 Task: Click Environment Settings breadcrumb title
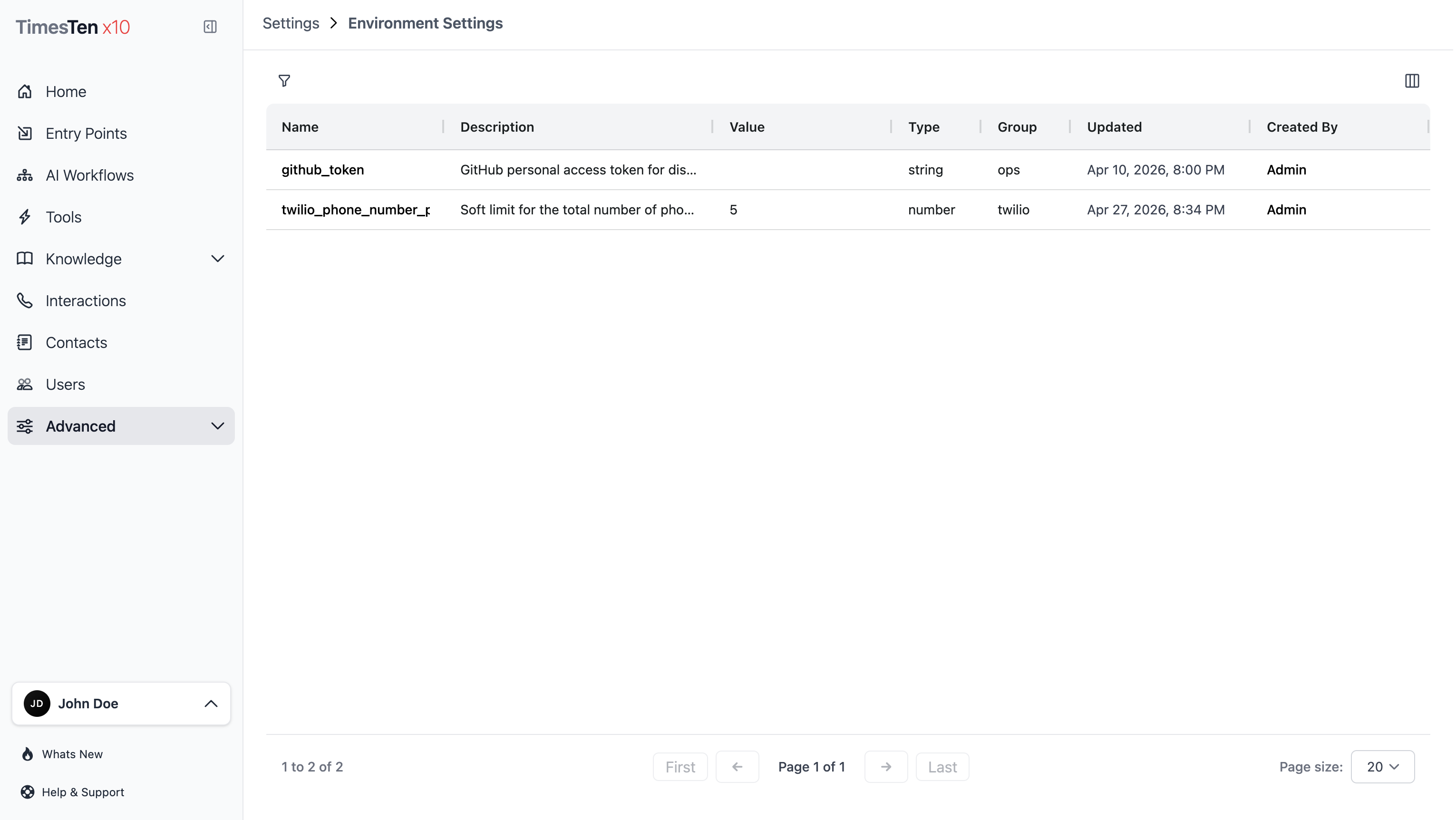tap(425, 23)
